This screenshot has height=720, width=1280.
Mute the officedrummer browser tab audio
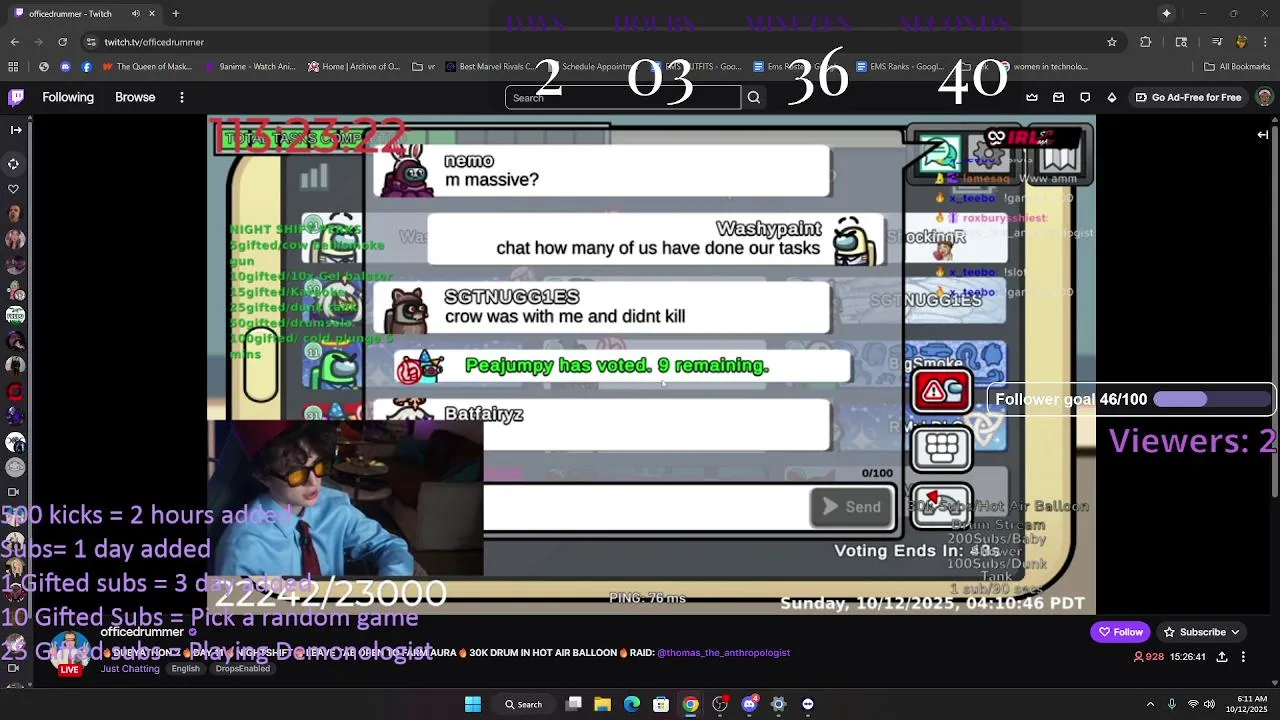tap(136, 14)
